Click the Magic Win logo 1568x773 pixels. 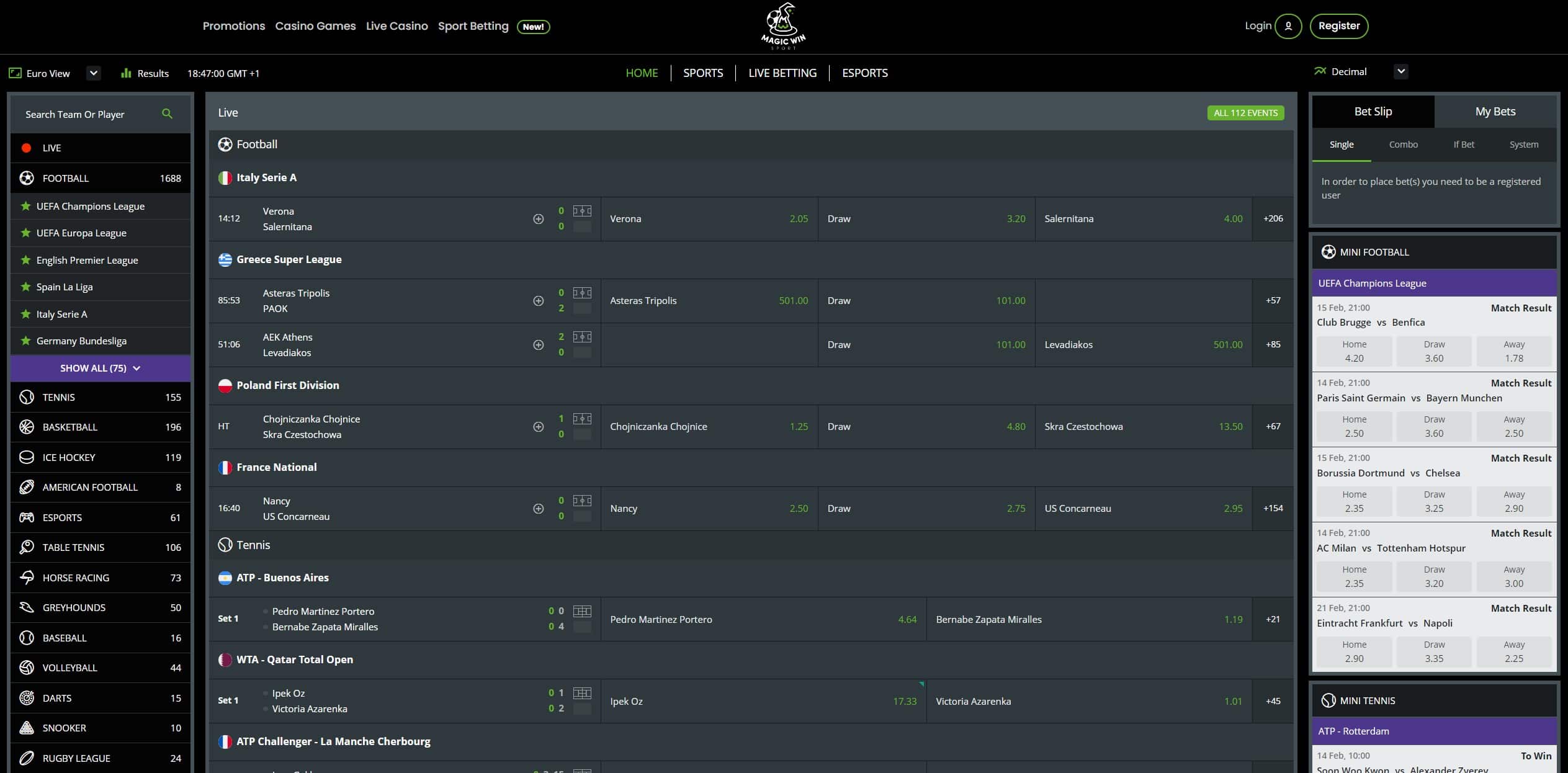(783, 26)
